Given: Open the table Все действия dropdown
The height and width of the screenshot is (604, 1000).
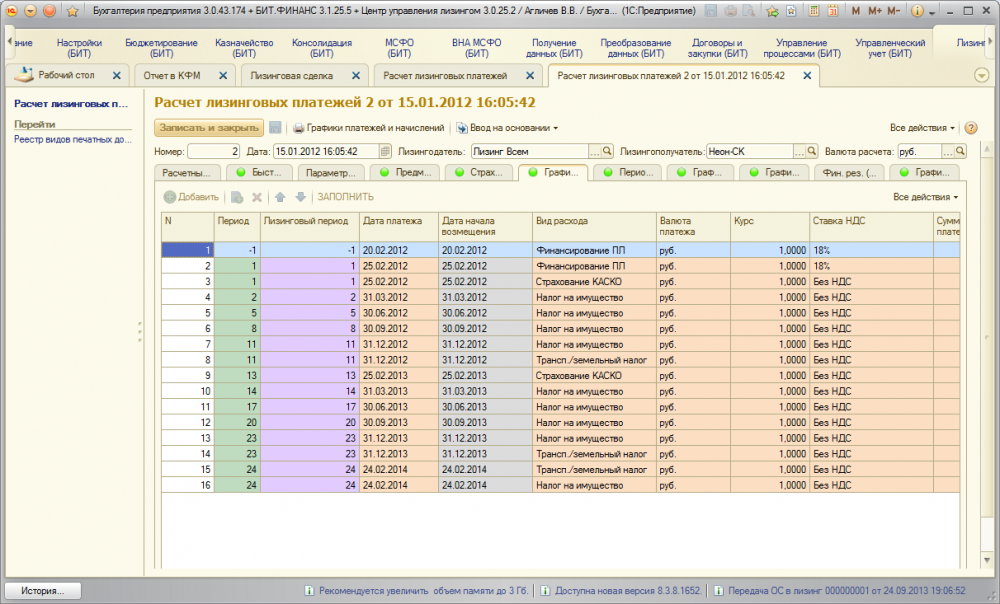Looking at the screenshot, I should pos(925,197).
